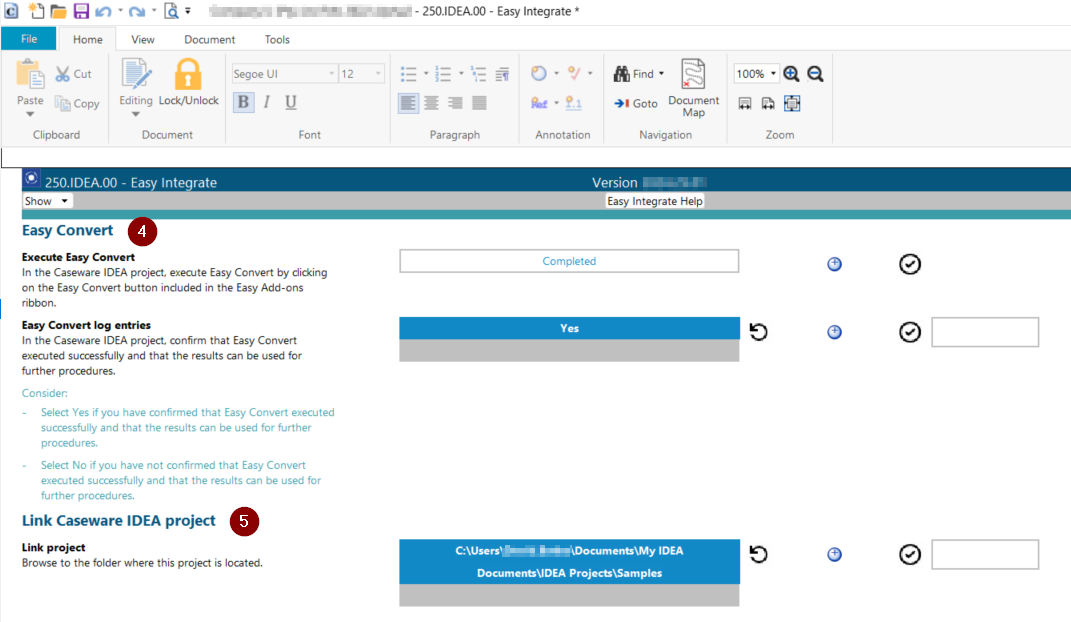Open the Document Map

coord(693,89)
